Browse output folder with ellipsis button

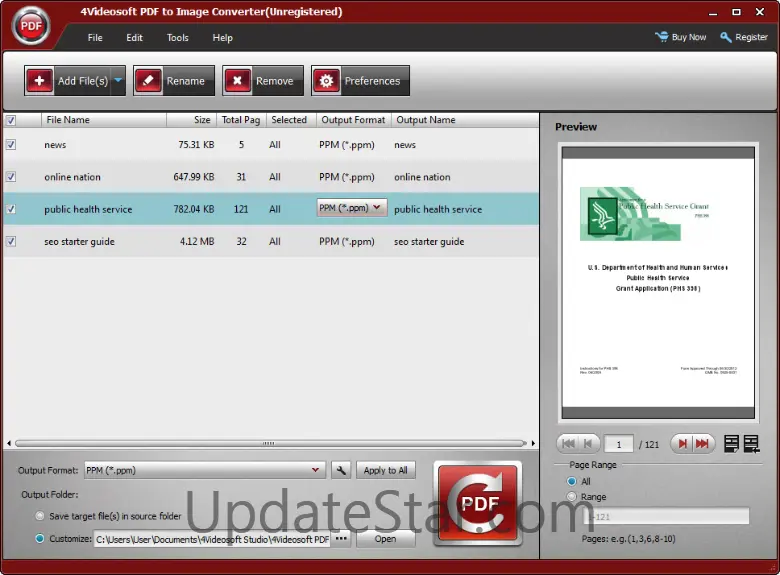(x=341, y=539)
